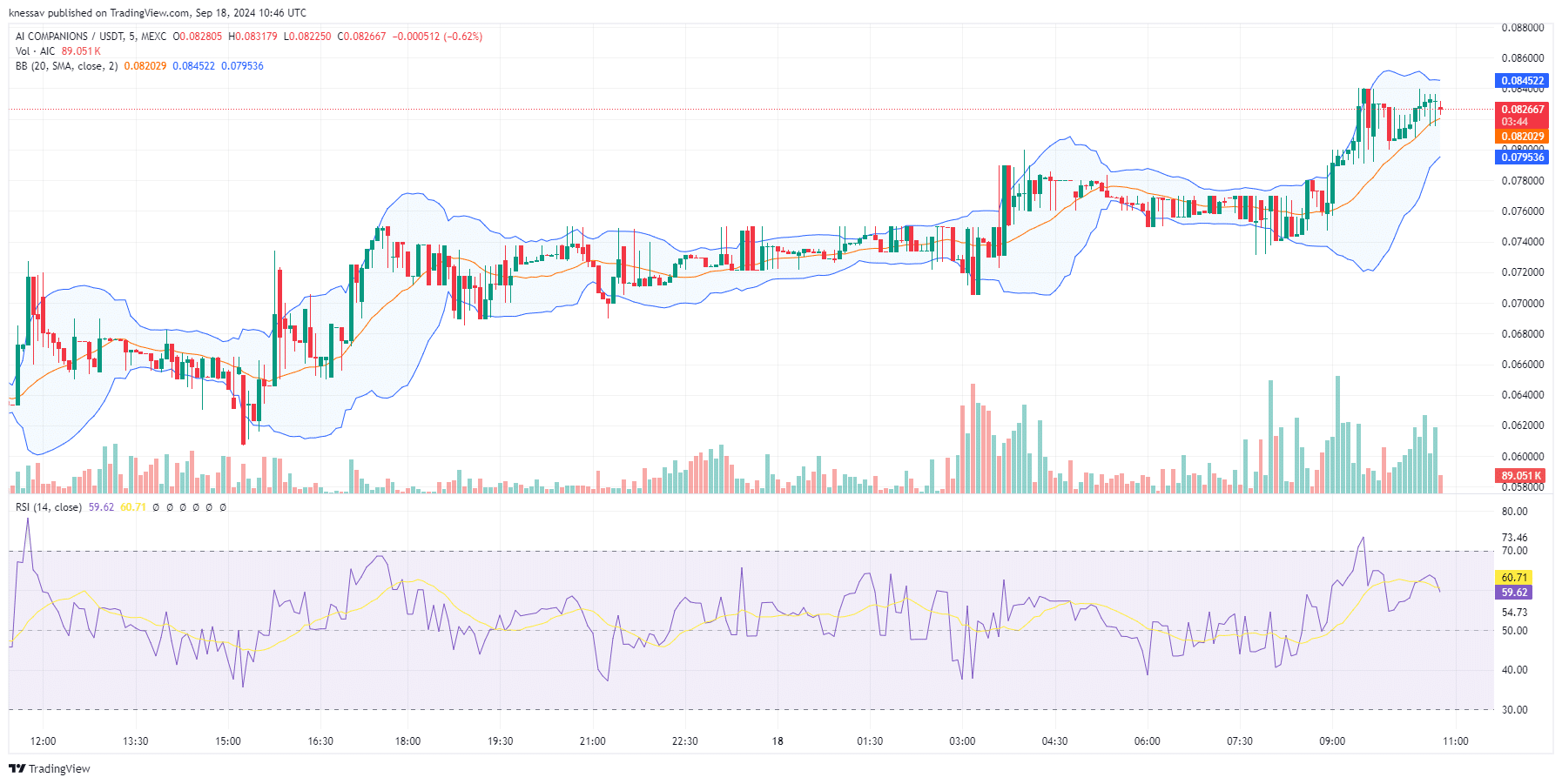
Task: Select the 'AI COMPANIONS / USDT, 5, MEXC' symbol legend
Action: (x=91, y=37)
